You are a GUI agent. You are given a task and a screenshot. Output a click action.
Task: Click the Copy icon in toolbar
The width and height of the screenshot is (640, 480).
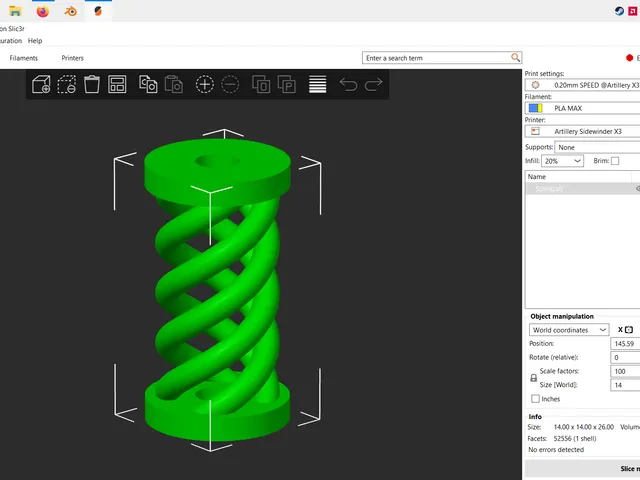point(148,84)
